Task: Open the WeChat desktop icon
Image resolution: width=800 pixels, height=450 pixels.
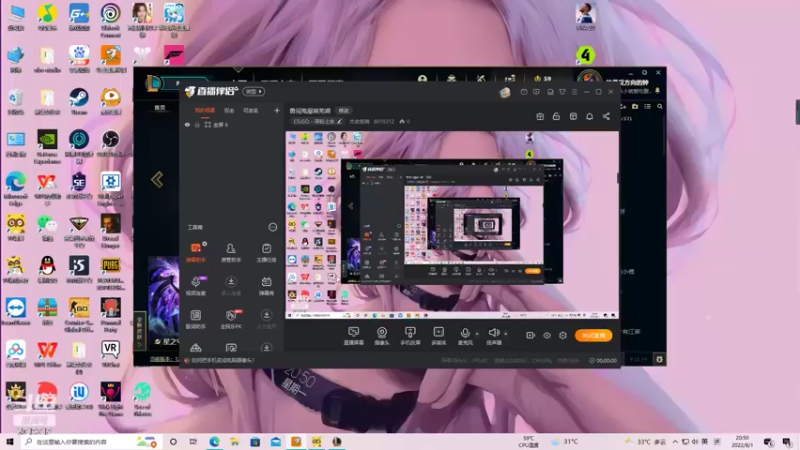Action: click(x=47, y=228)
